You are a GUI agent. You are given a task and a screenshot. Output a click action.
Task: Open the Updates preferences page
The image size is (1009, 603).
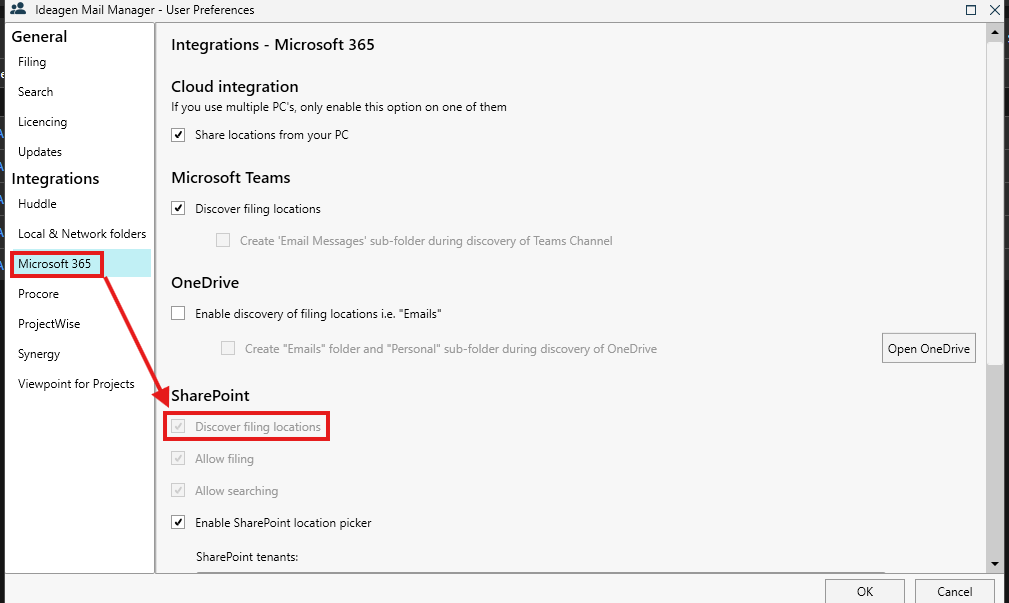[40, 152]
